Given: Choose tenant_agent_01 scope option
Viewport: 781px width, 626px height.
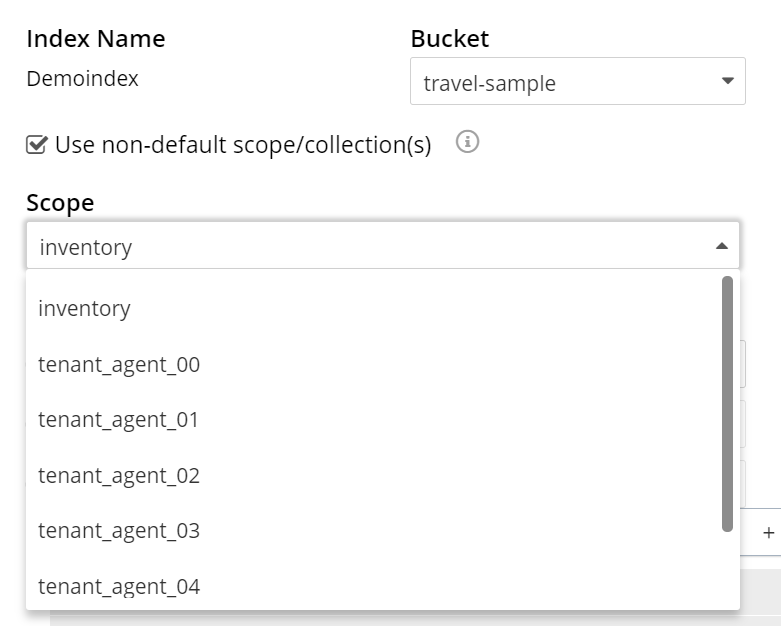Looking at the screenshot, I should pos(383,419).
